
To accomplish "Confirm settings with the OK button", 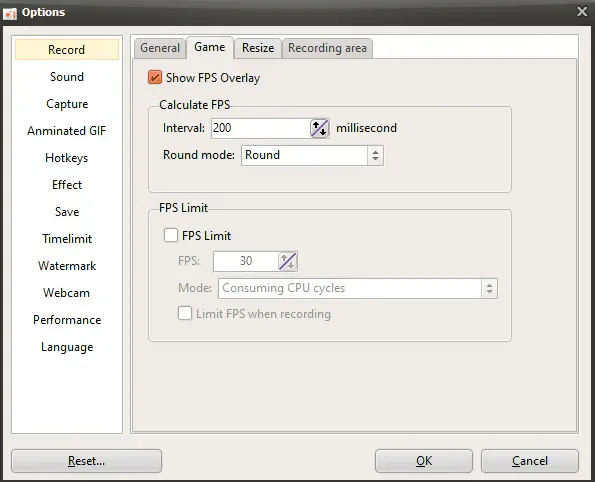I will pos(424,461).
